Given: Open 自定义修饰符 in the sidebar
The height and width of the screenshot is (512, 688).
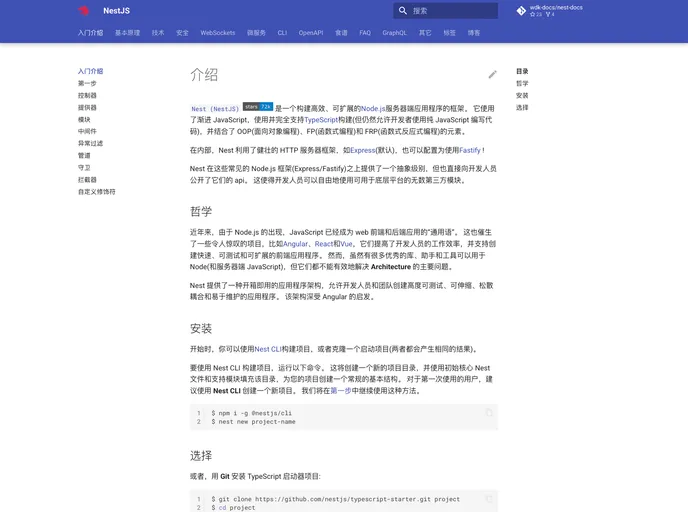Looking at the screenshot, I should click(x=97, y=192).
